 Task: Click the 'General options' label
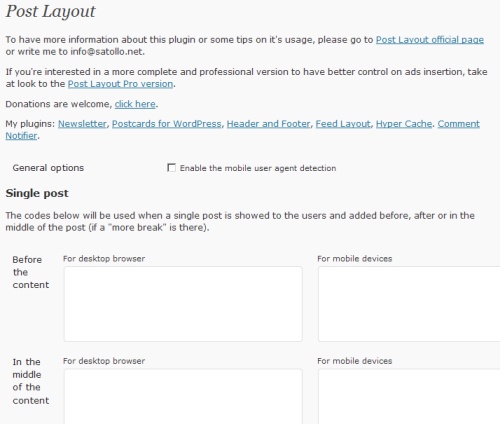(x=48, y=168)
